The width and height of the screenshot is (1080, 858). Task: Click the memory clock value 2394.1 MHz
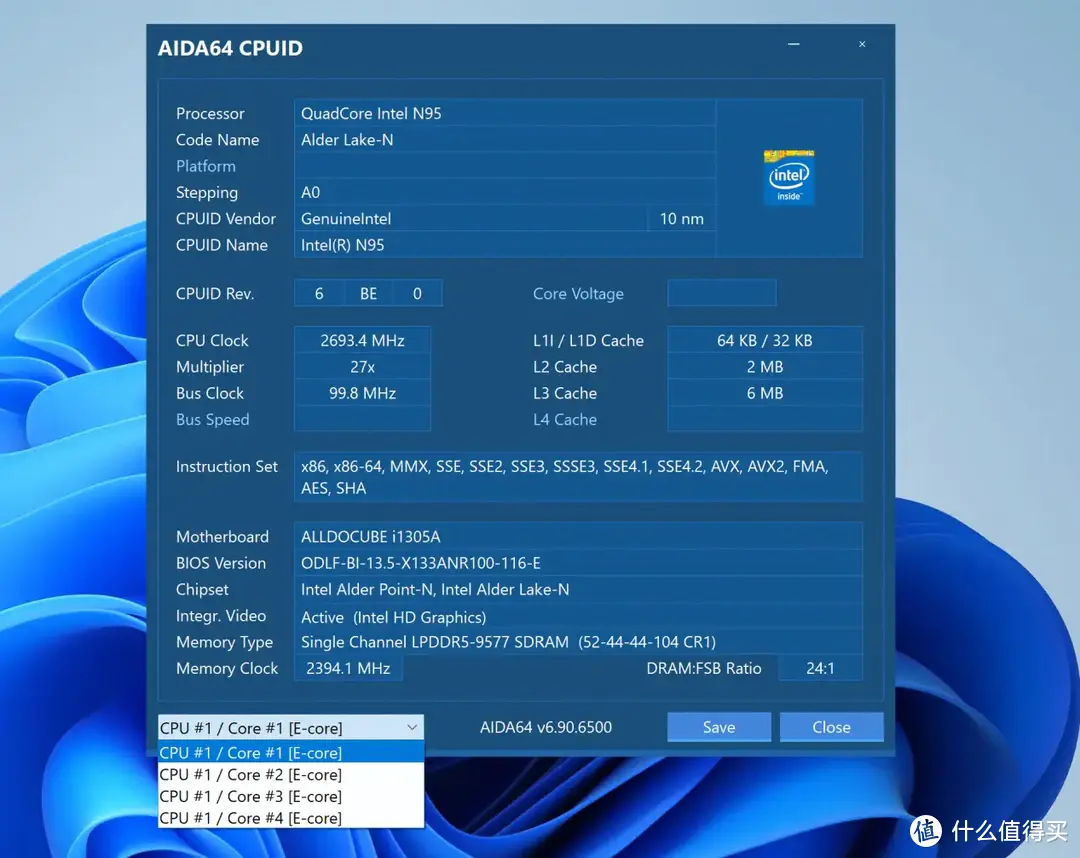pos(348,668)
